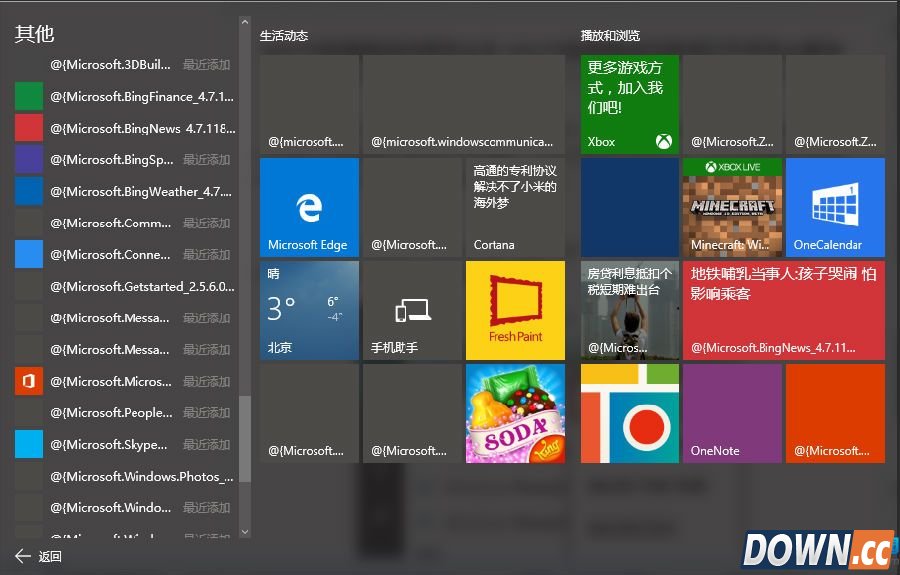The height and width of the screenshot is (575, 900).
Task: Open the OneCalendar tile
Action: pyautogui.click(x=835, y=207)
